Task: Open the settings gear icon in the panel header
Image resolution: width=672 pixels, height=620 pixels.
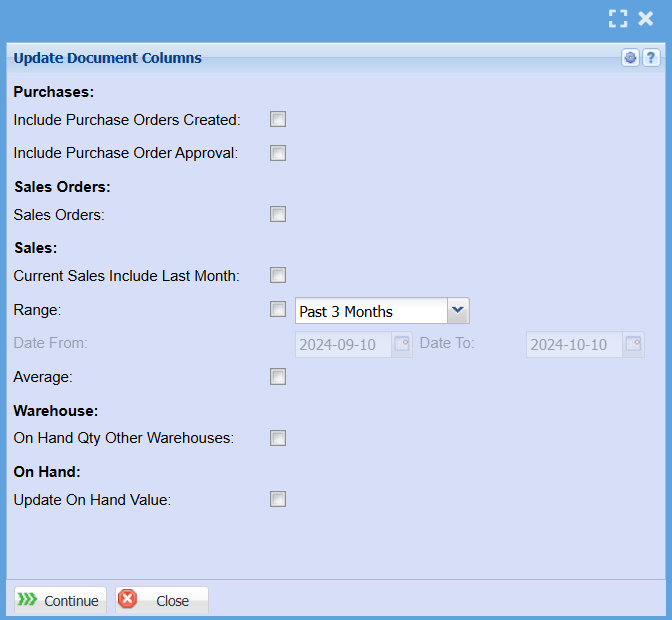Action: point(630,57)
